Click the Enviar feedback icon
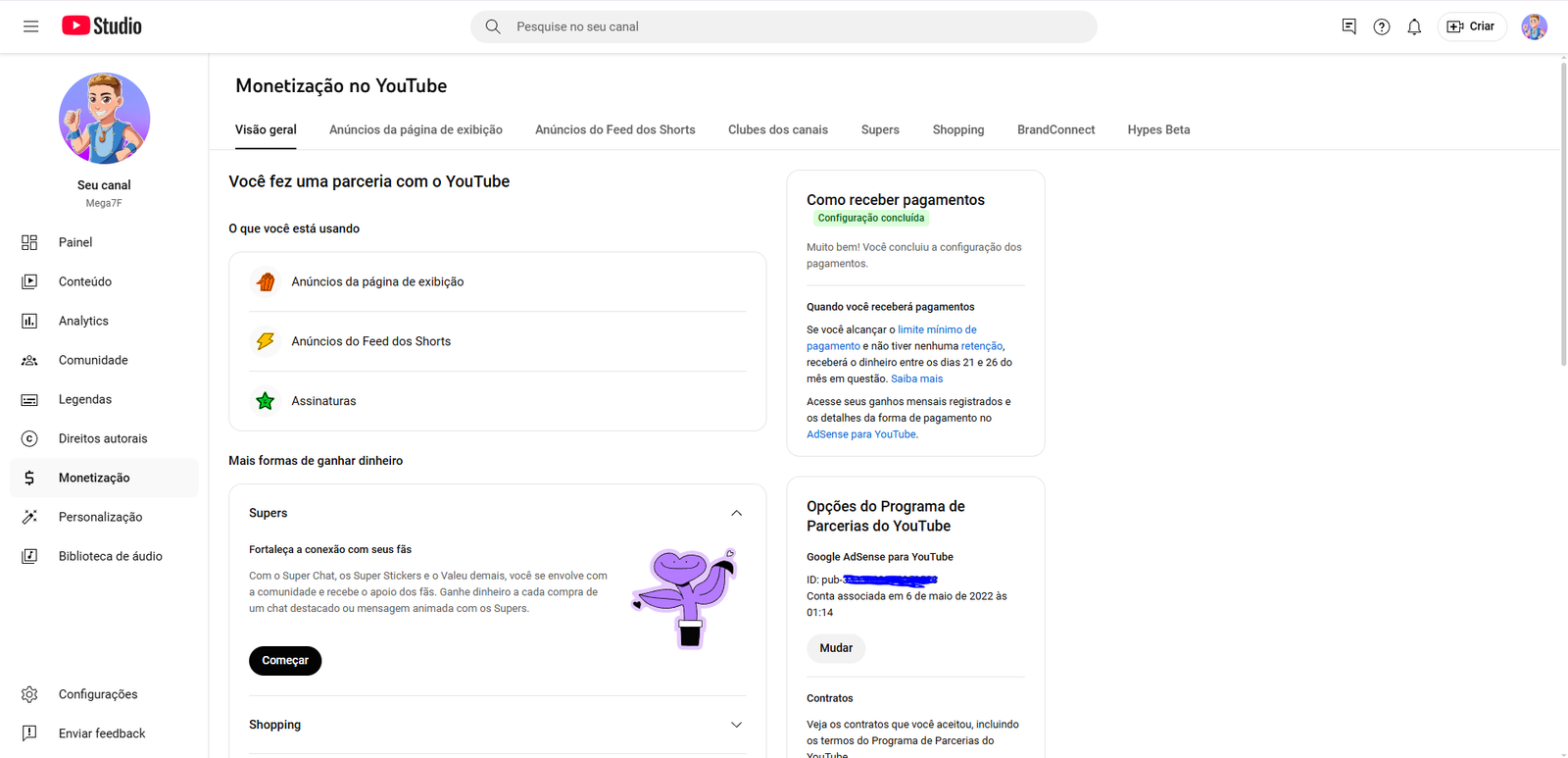Screen dimensions: 1568x758 [x=29, y=733]
